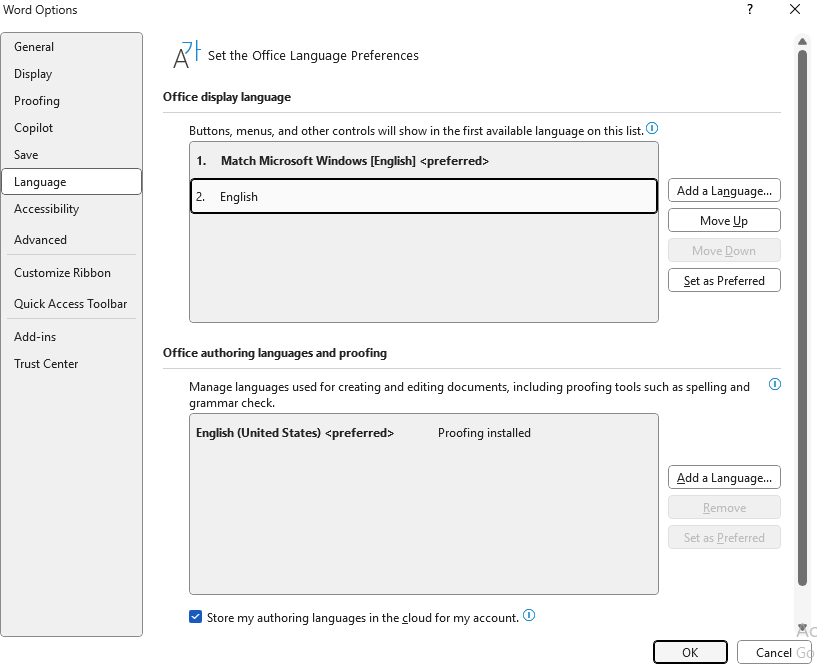Click the Help question mark icon
The height and width of the screenshot is (666, 817).
(750, 10)
